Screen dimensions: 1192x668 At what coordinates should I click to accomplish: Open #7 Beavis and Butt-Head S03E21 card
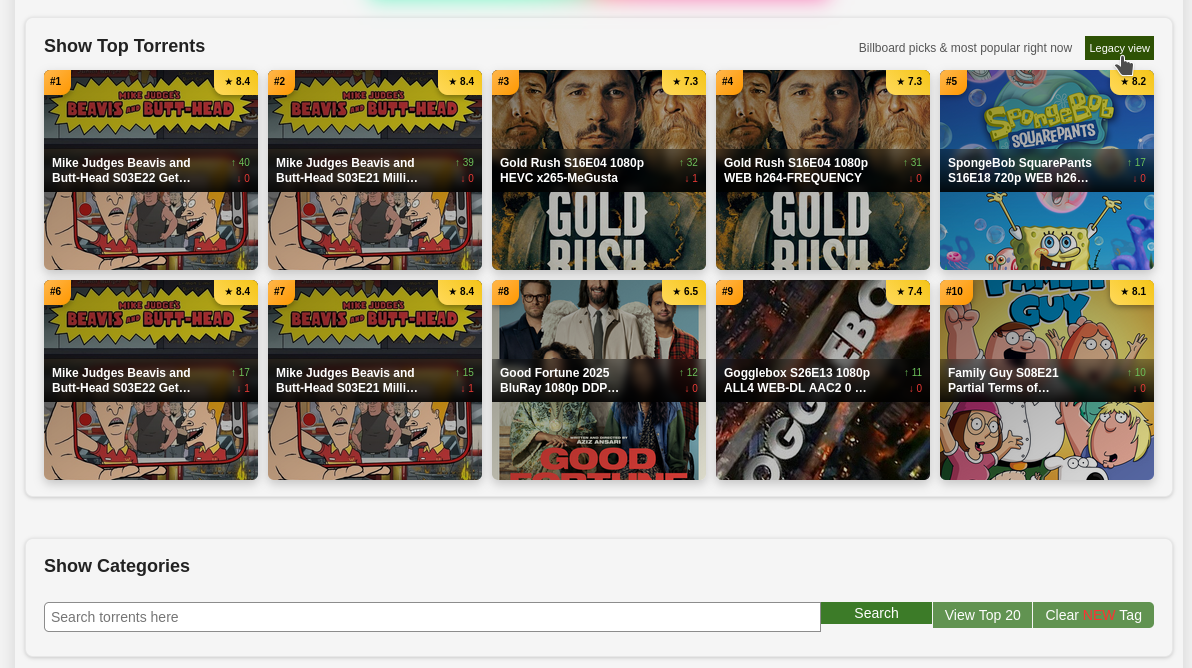coord(375,380)
